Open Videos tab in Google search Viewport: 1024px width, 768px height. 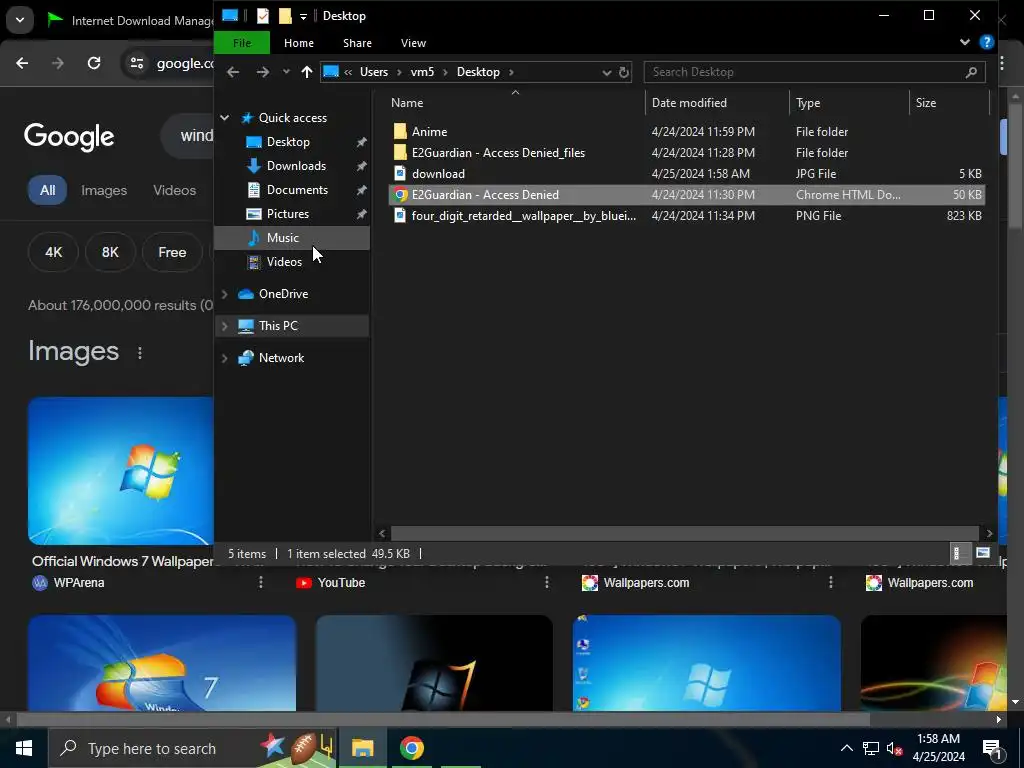[174, 190]
